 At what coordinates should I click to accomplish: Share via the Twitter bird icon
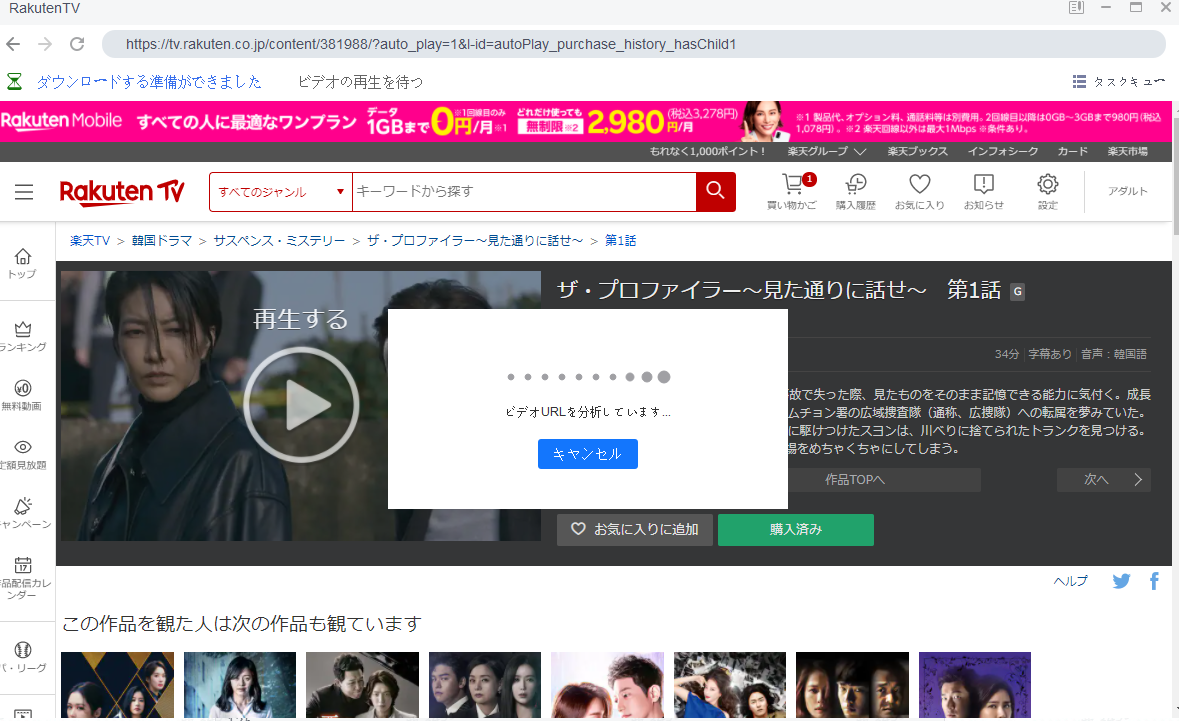click(1121, 581)
